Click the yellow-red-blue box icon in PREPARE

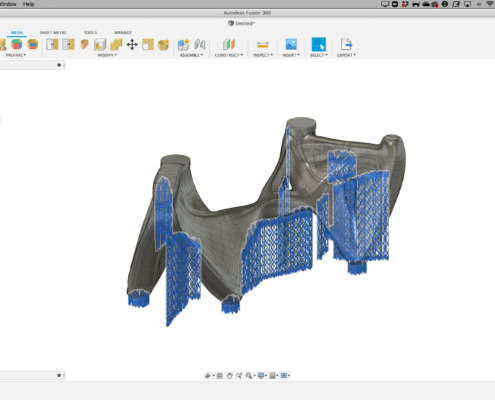click(32, 44)
